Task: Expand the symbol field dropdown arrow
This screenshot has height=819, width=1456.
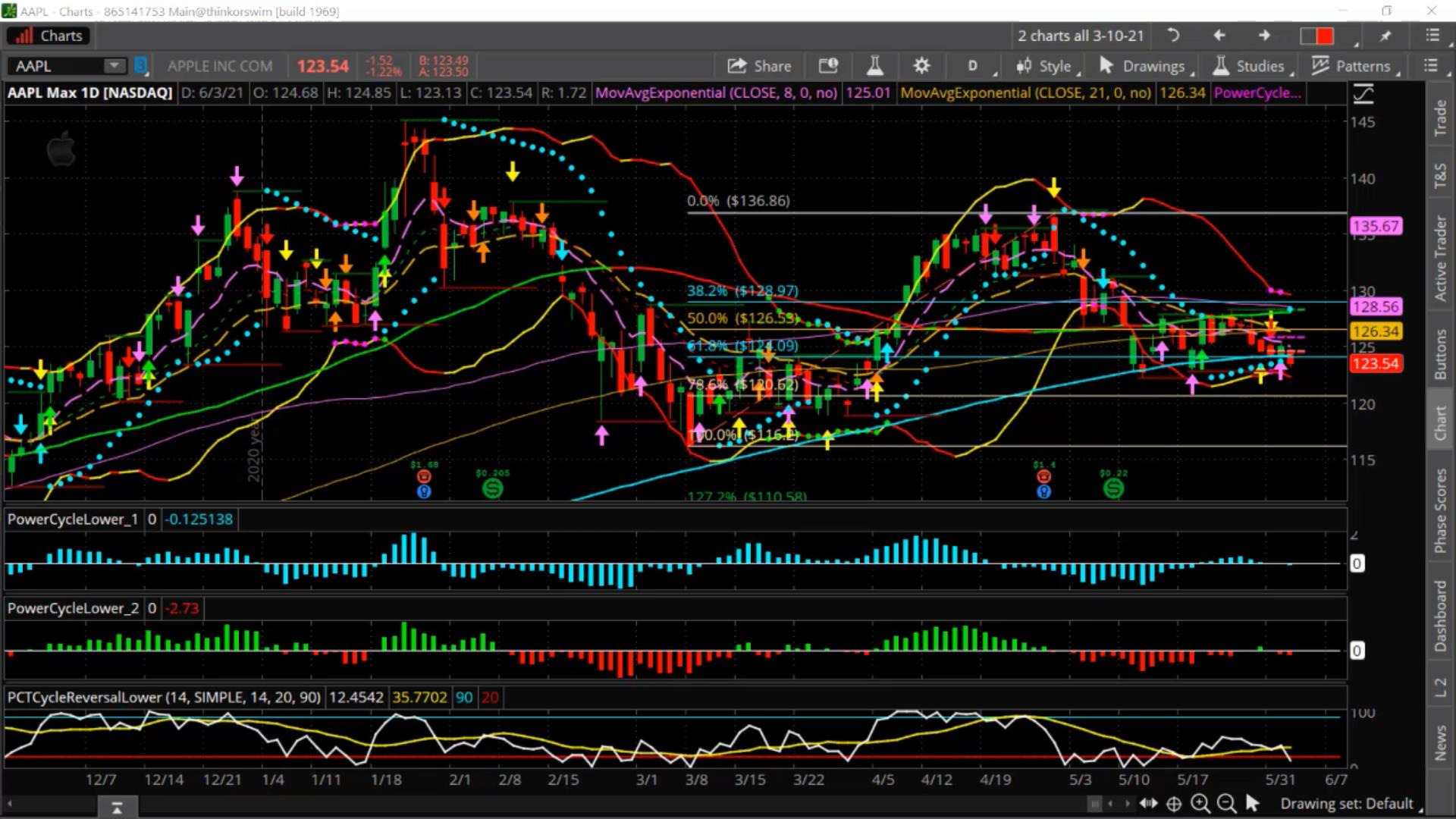Action: point(115,66)
